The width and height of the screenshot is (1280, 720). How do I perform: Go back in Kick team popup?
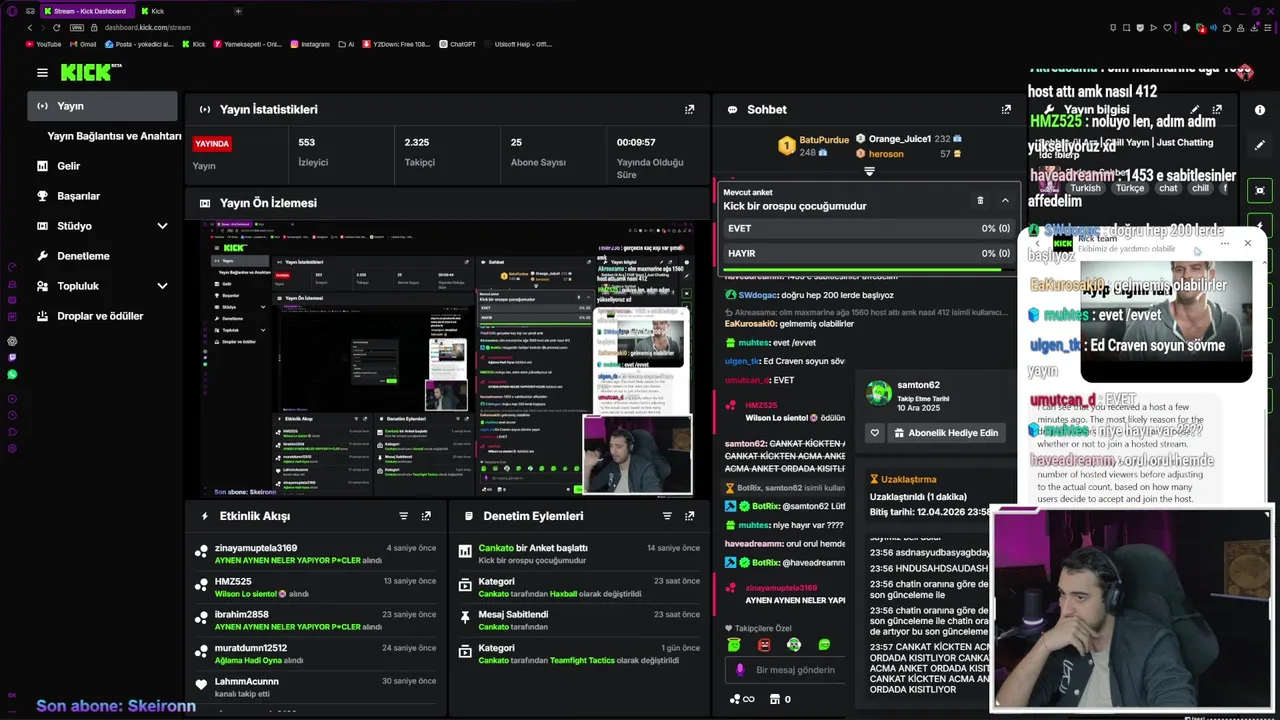(1037, 243)
